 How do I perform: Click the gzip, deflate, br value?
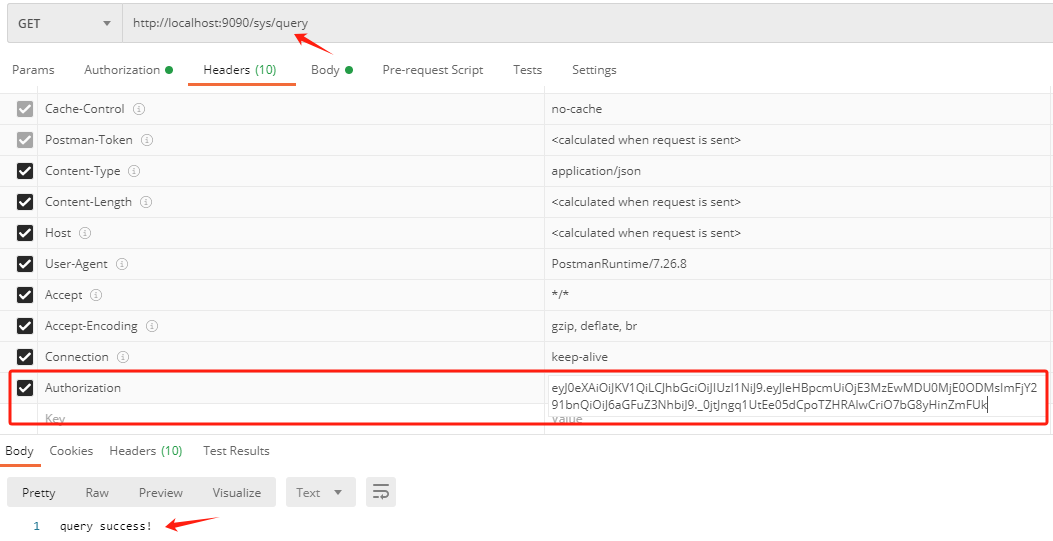coord(594,326)
